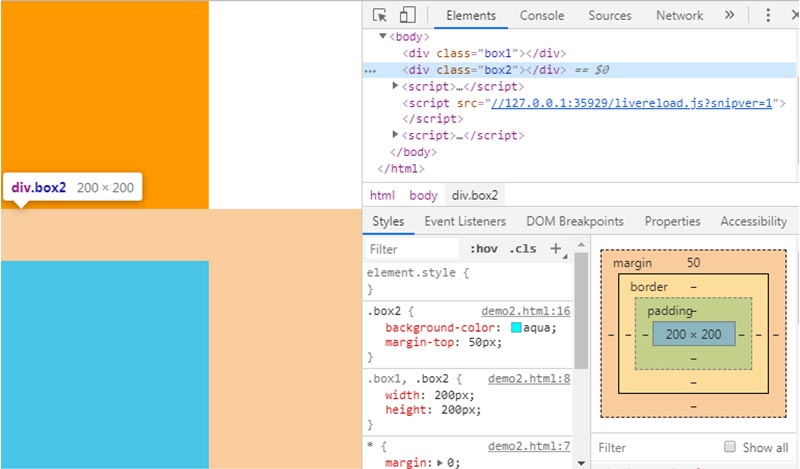The width and height of the screenshot is (800, 469).
Task: Expand the last collapsed script node
Action: coord(395,135)
